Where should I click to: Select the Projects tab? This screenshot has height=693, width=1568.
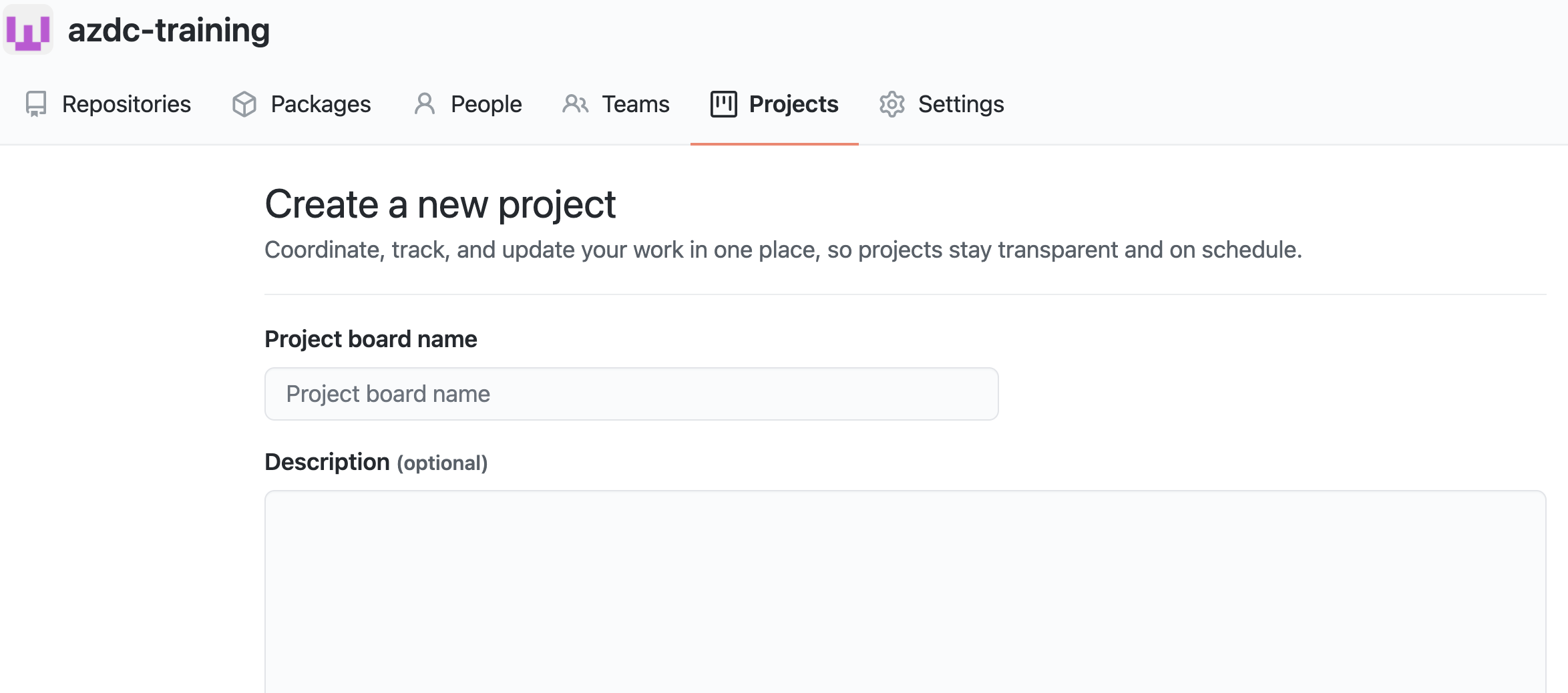[x=793, y=104]
